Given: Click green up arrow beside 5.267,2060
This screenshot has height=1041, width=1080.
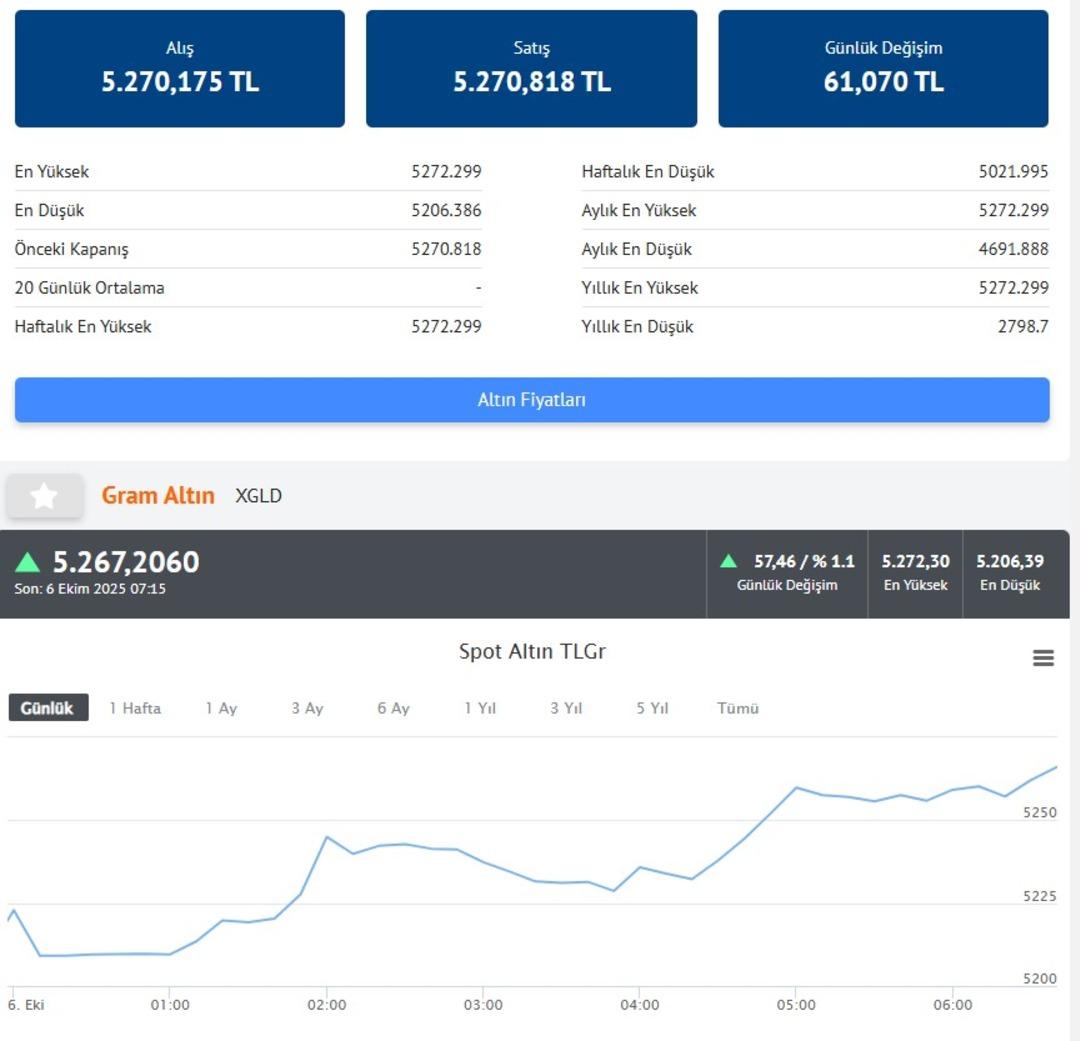Looking at the screenshot, I should 28,562.
